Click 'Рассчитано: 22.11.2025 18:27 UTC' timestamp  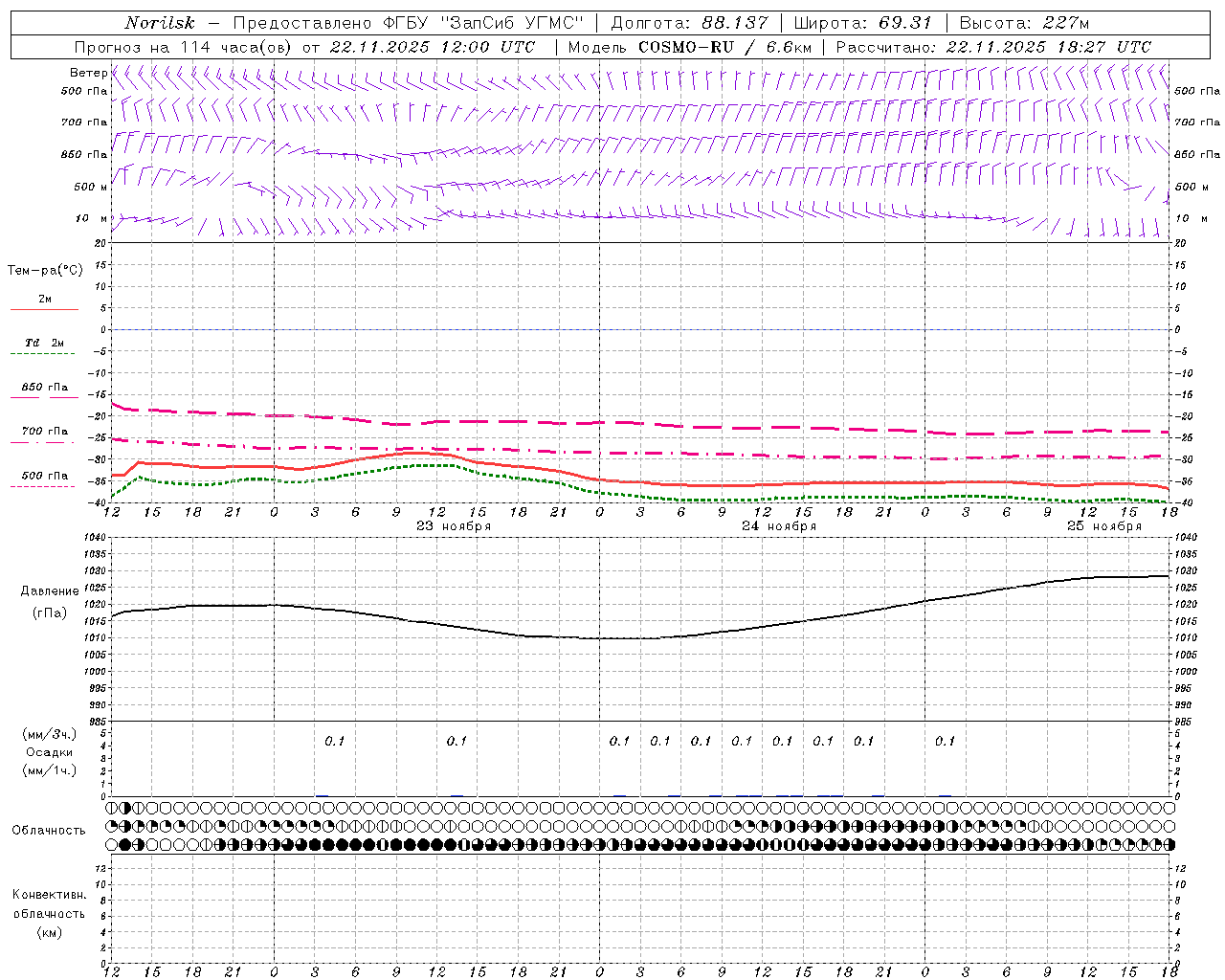pos(993,47)
